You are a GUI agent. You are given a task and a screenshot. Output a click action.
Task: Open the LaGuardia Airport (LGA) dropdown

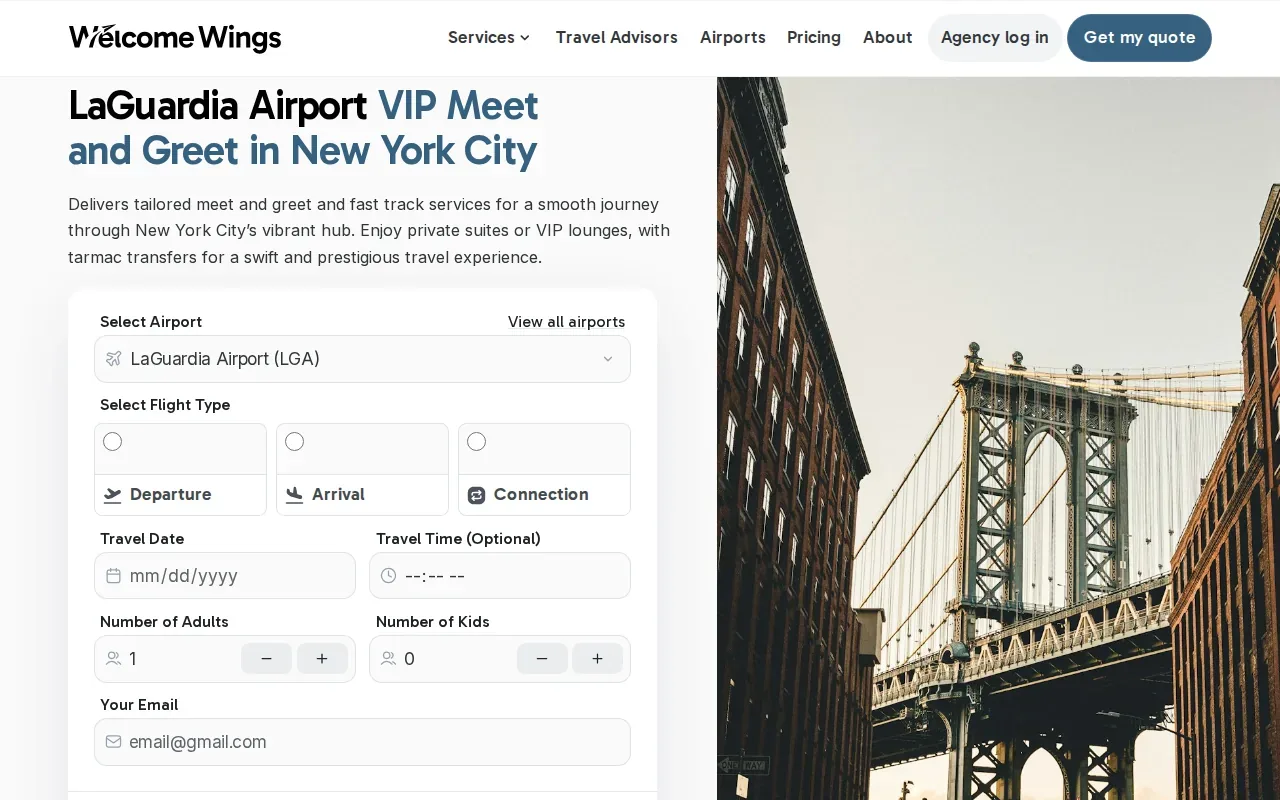click(x=362, y=359)
